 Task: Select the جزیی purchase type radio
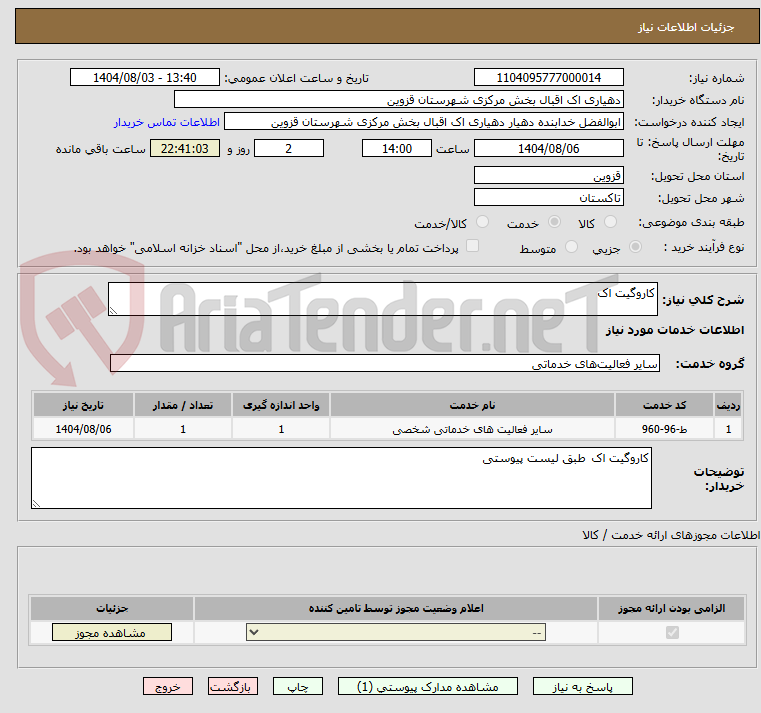tap(635, 247)
